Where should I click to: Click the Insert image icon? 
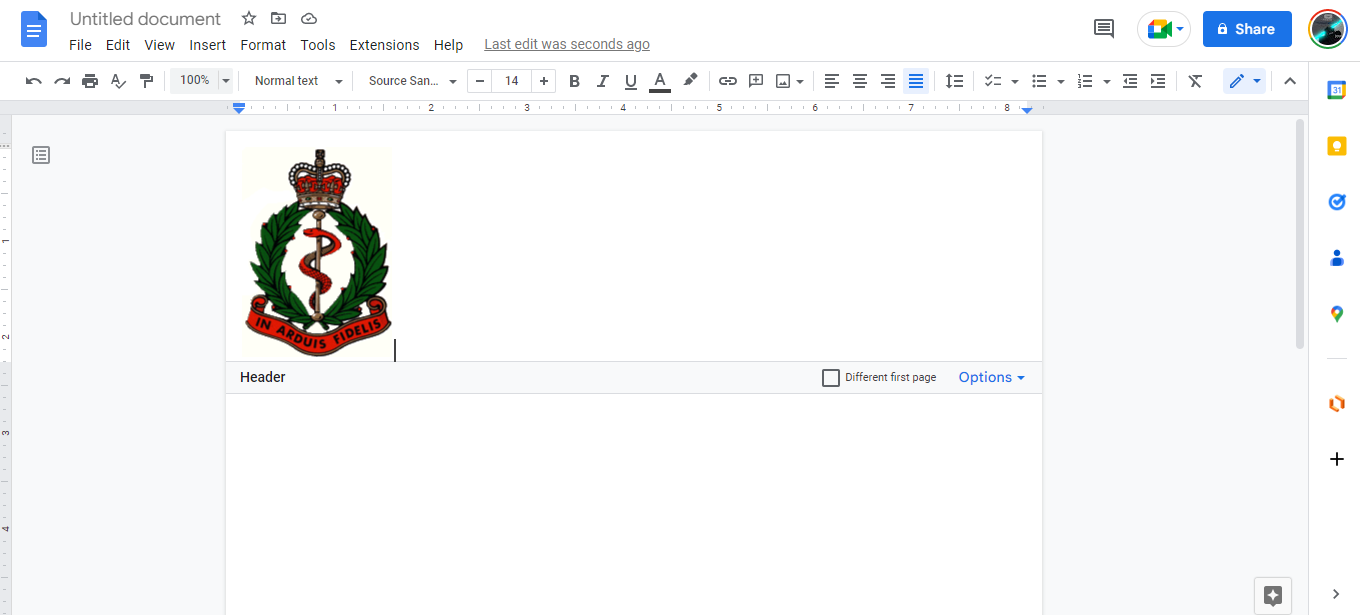coord(784,81)
